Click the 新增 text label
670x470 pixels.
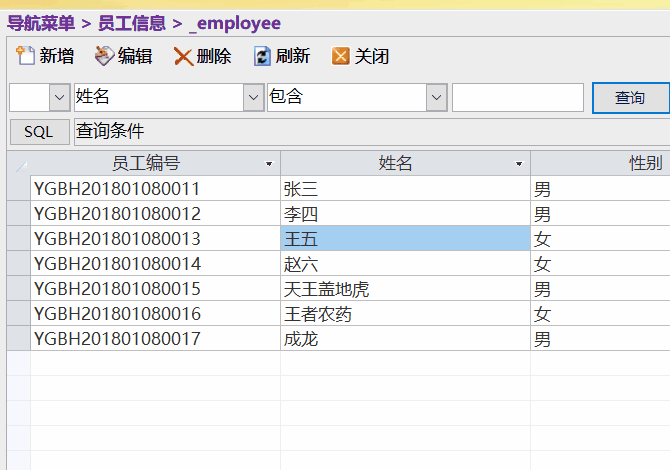pos(57,56)
